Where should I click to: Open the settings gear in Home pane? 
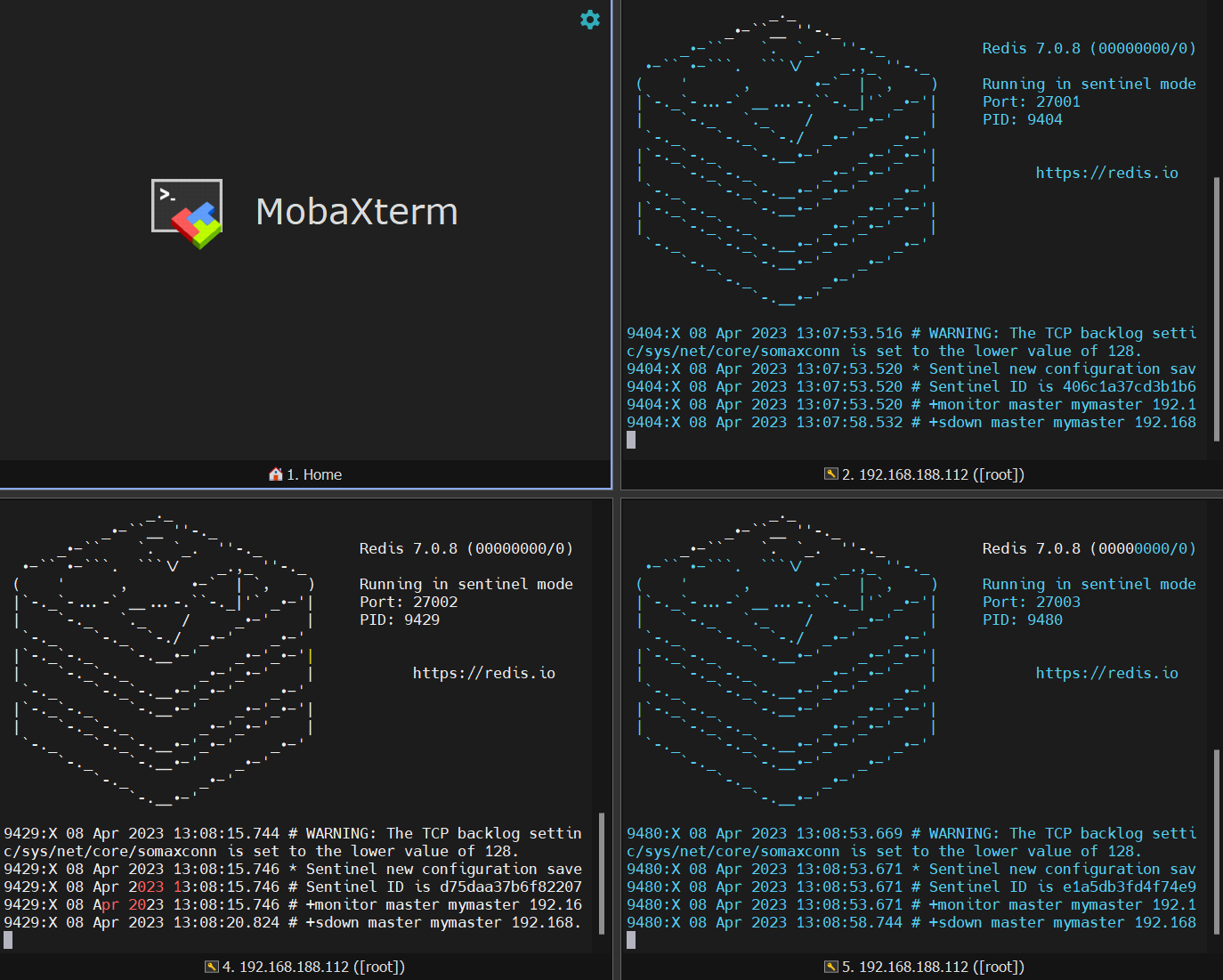[590, 20]
